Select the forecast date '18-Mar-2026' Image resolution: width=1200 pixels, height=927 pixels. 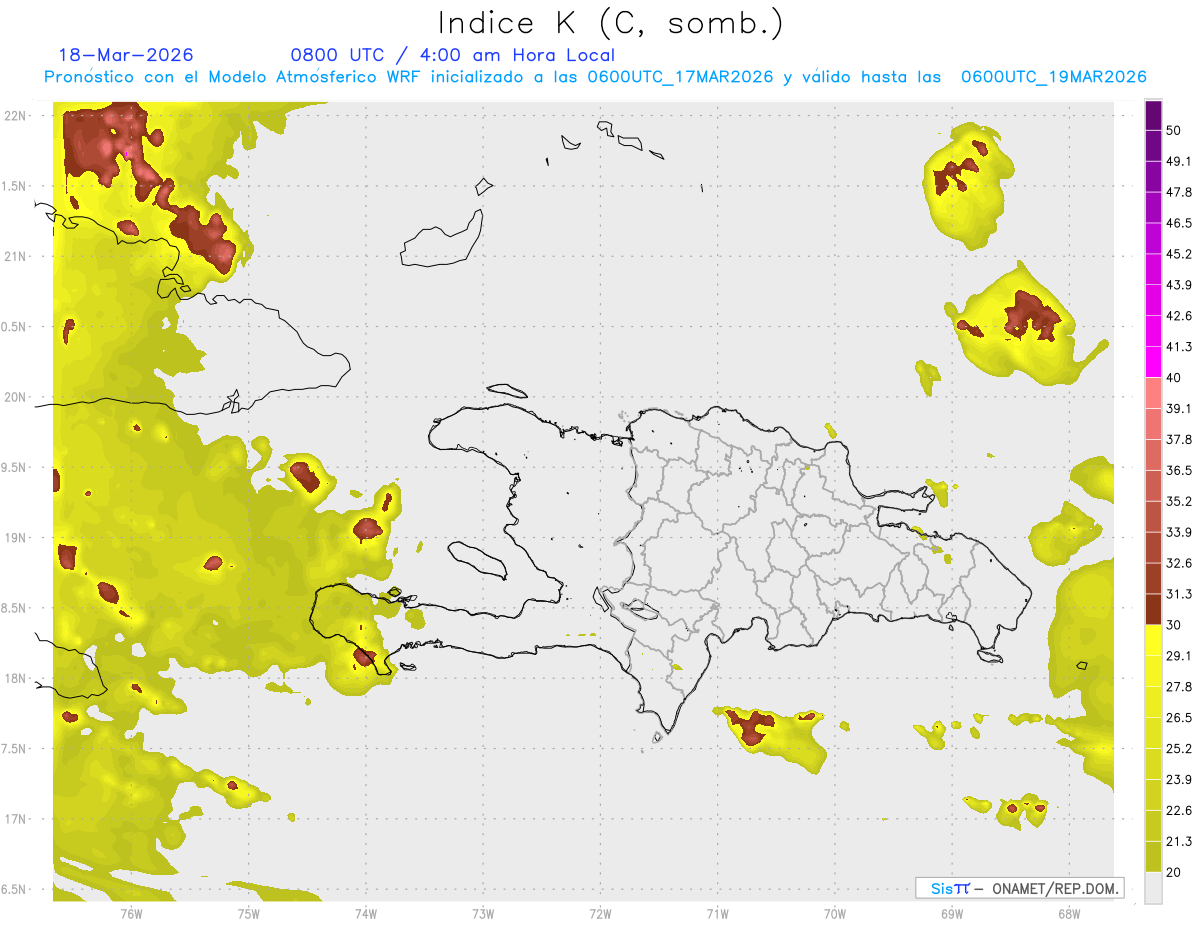[126, 55]
